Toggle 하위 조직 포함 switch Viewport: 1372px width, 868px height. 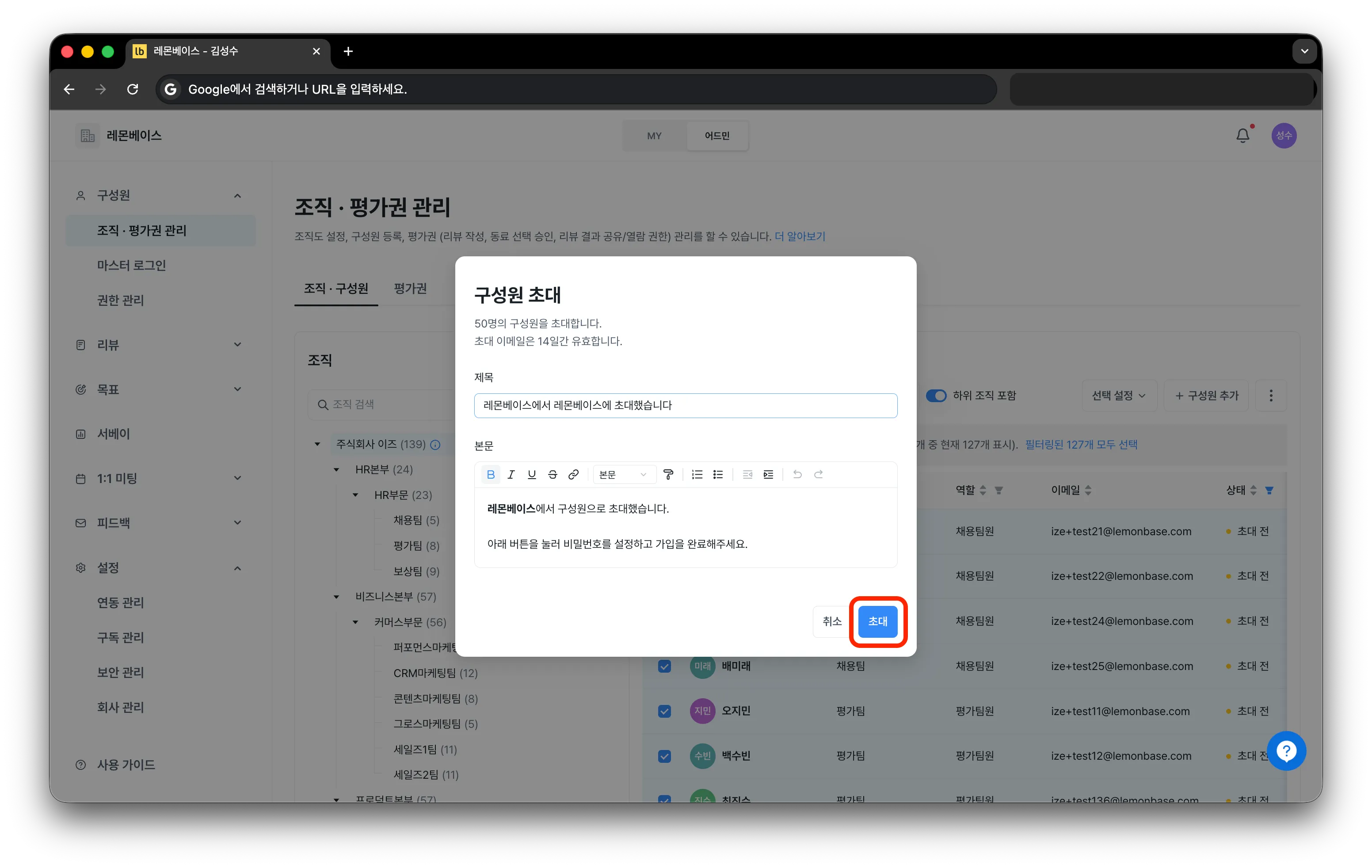click(x=936, y=395)
